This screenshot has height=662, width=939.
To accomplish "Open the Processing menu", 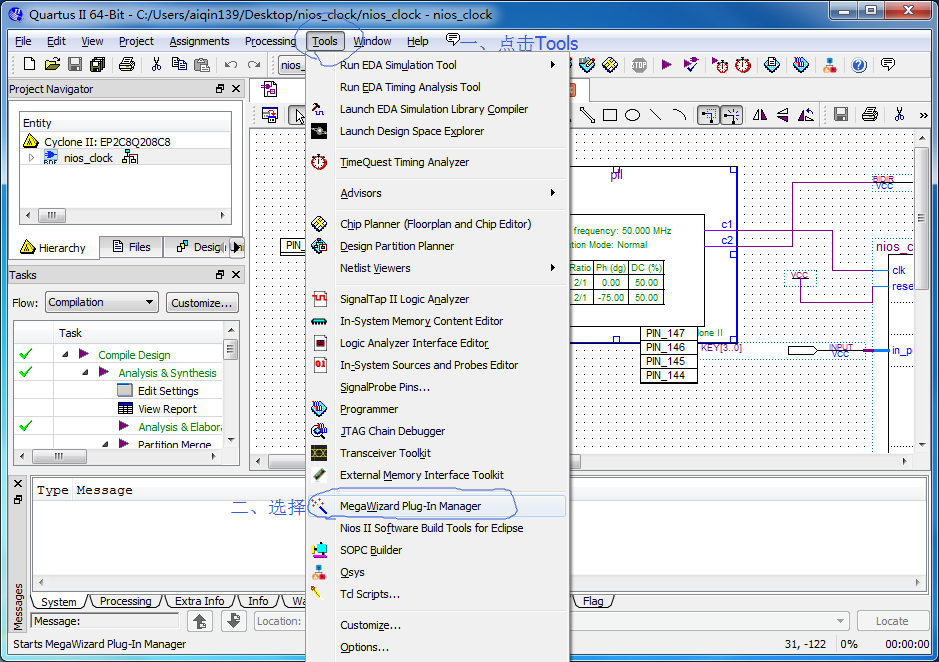I will [x=271, y=41].
